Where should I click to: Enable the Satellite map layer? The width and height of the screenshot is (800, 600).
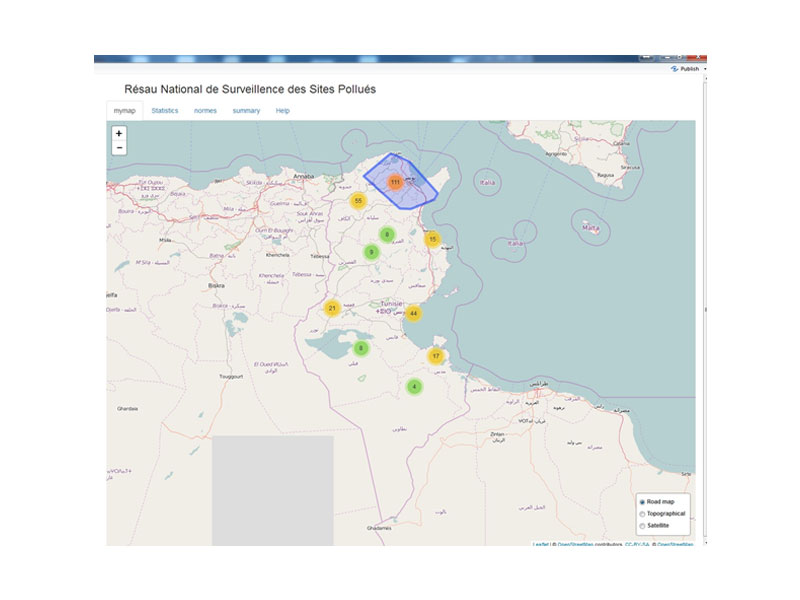642,525
